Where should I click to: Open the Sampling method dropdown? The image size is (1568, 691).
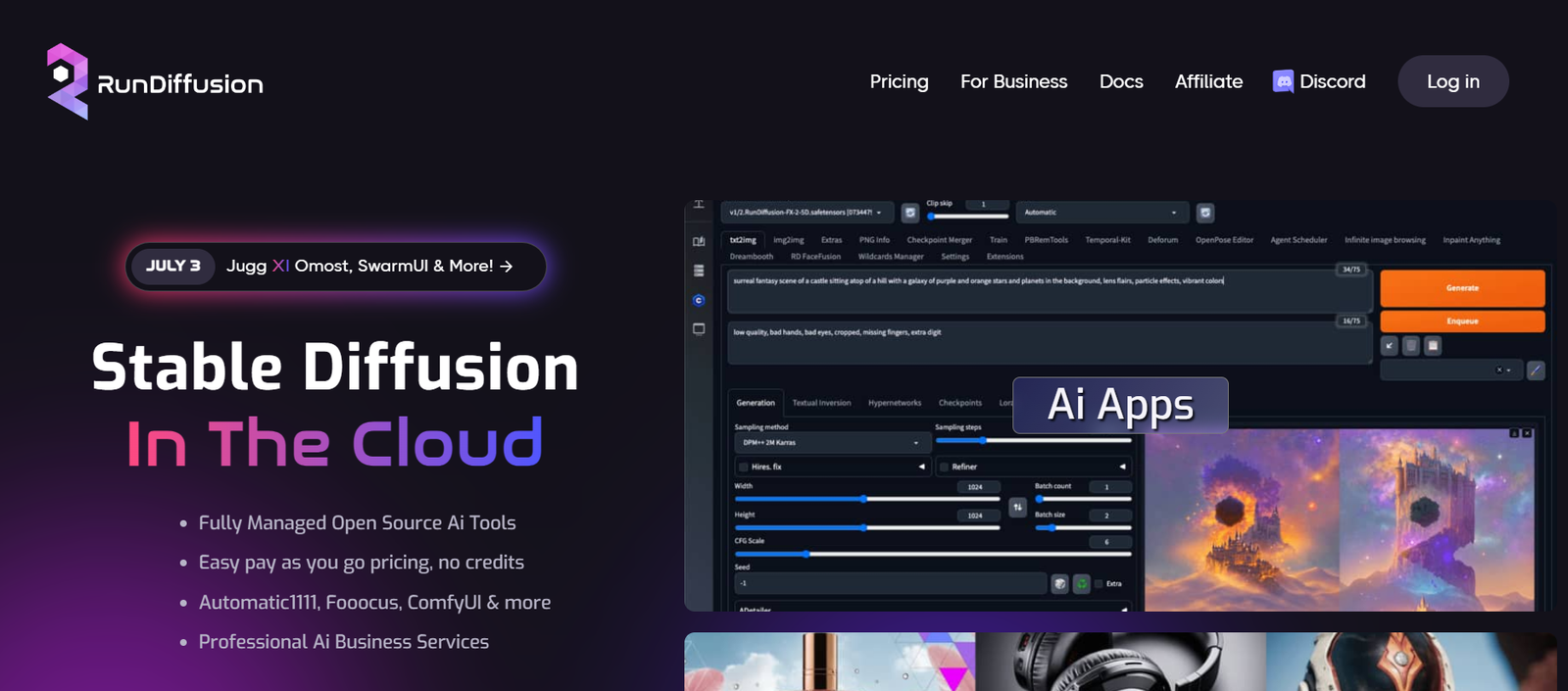coord(829,443)
